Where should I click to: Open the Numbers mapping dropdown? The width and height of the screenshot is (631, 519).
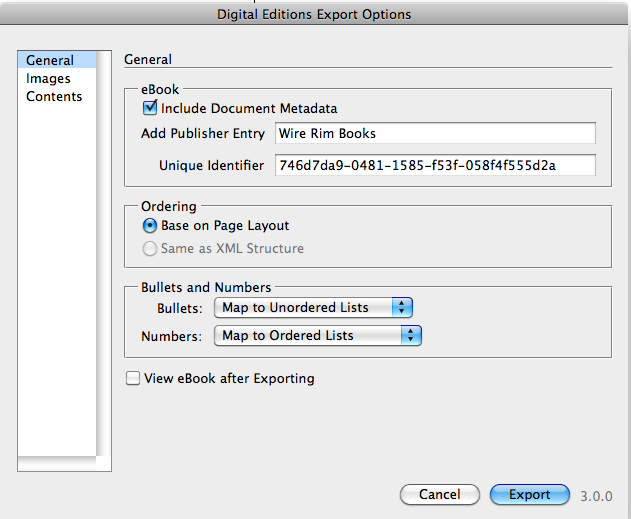tap(317, 336)
